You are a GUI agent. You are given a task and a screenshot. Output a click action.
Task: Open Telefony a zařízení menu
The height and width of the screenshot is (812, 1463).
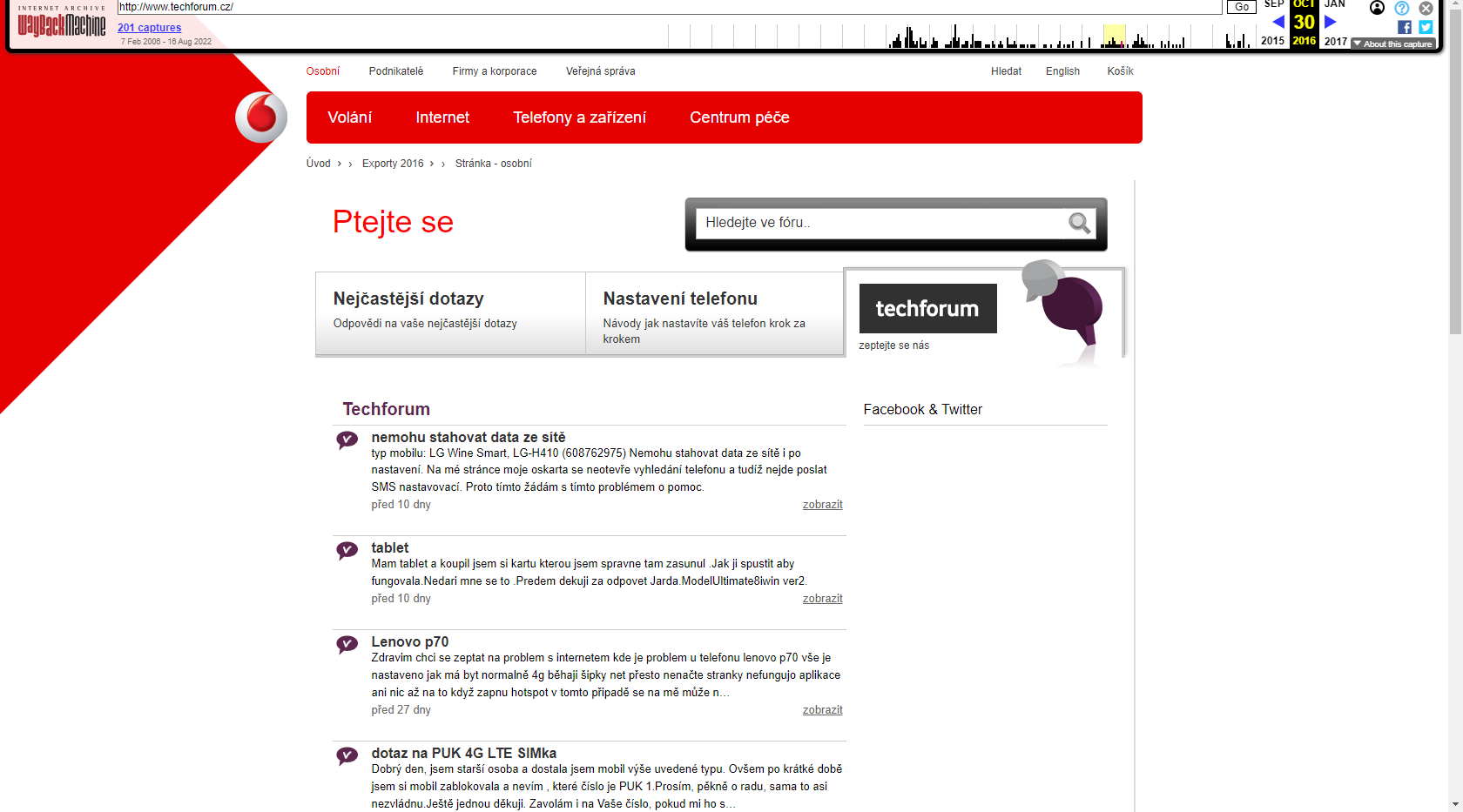pos(579,117)
